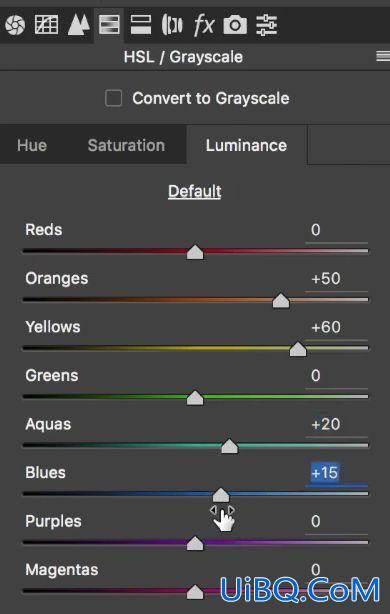This screenshot has width=390, height=614.
Task: Click the Yellows luminance slider handle
Action: 298,349
